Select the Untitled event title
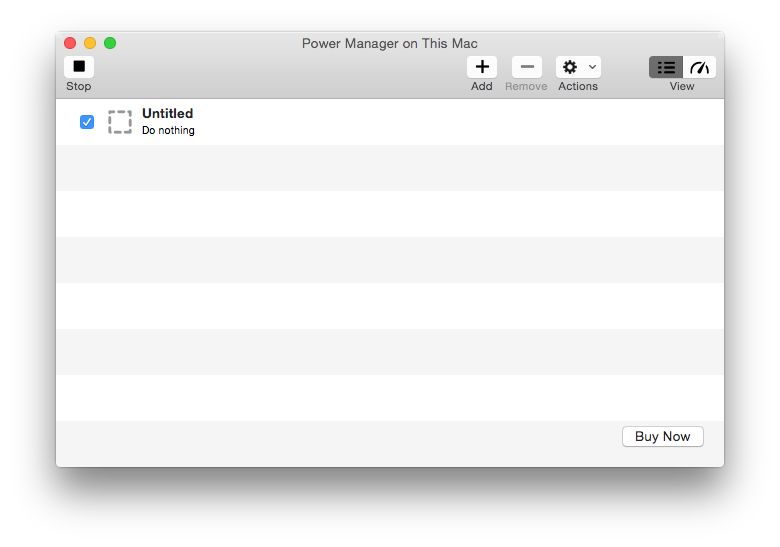Viewport: 780px width, 547px height. [x=168, y=113]
